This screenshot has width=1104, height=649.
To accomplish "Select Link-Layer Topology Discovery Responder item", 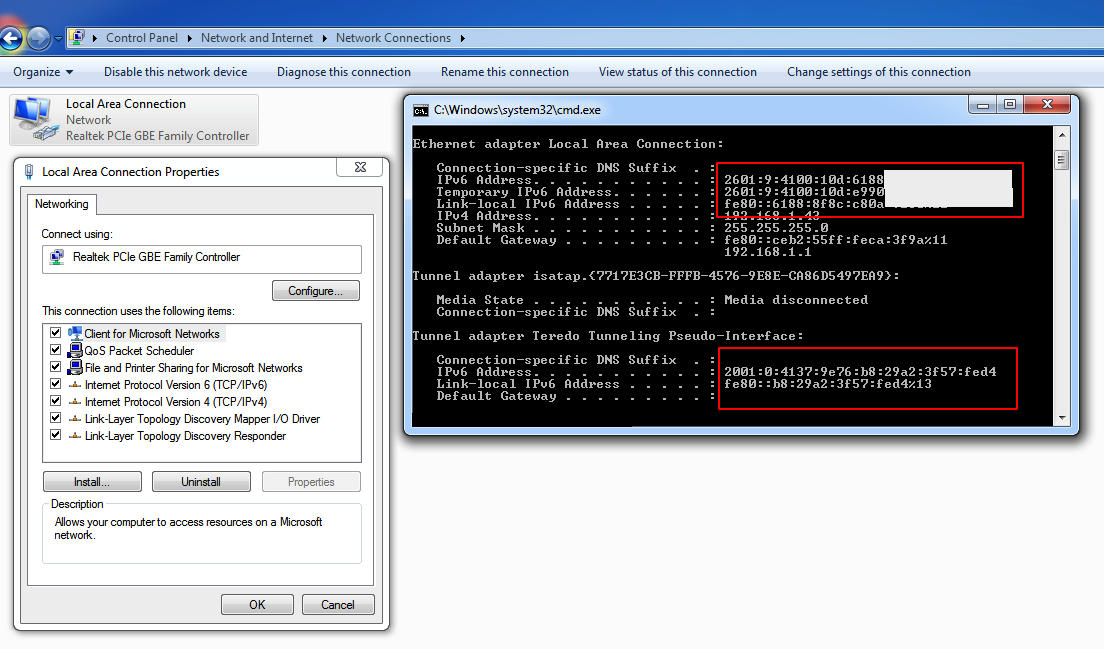I will coord(185,436).
